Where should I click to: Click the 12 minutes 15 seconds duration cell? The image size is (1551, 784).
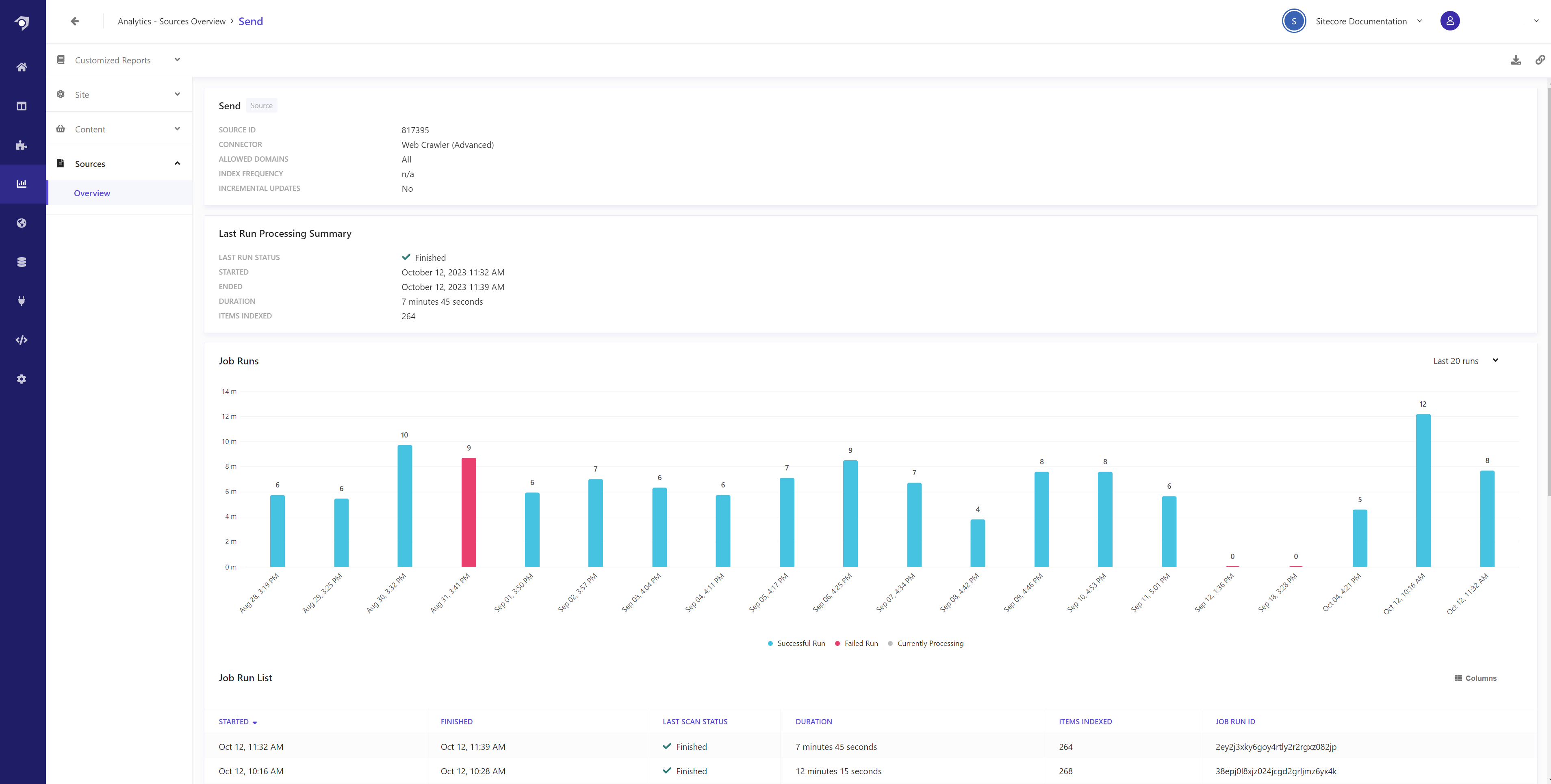[x=838, y=771]
